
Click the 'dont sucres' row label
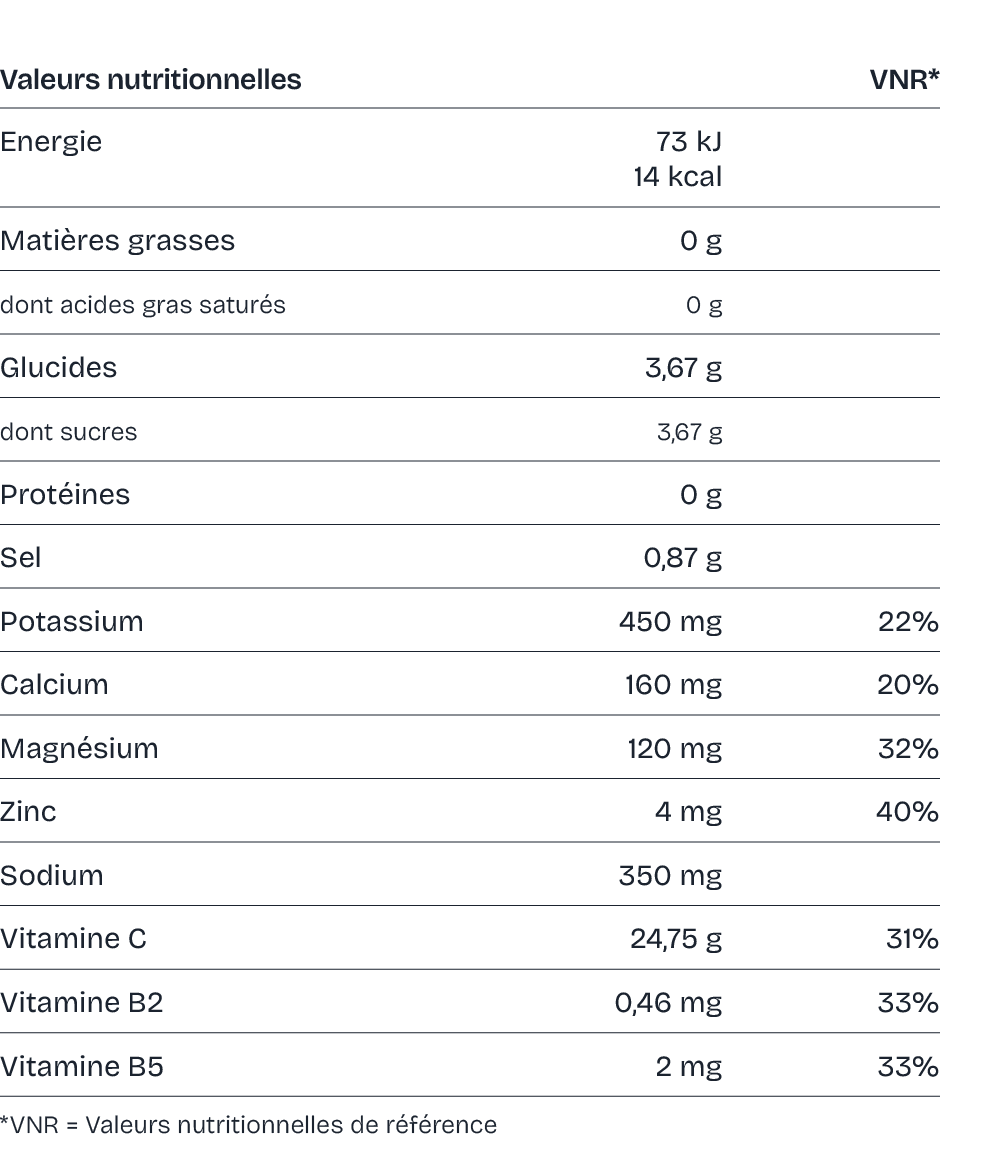(68, 431)
